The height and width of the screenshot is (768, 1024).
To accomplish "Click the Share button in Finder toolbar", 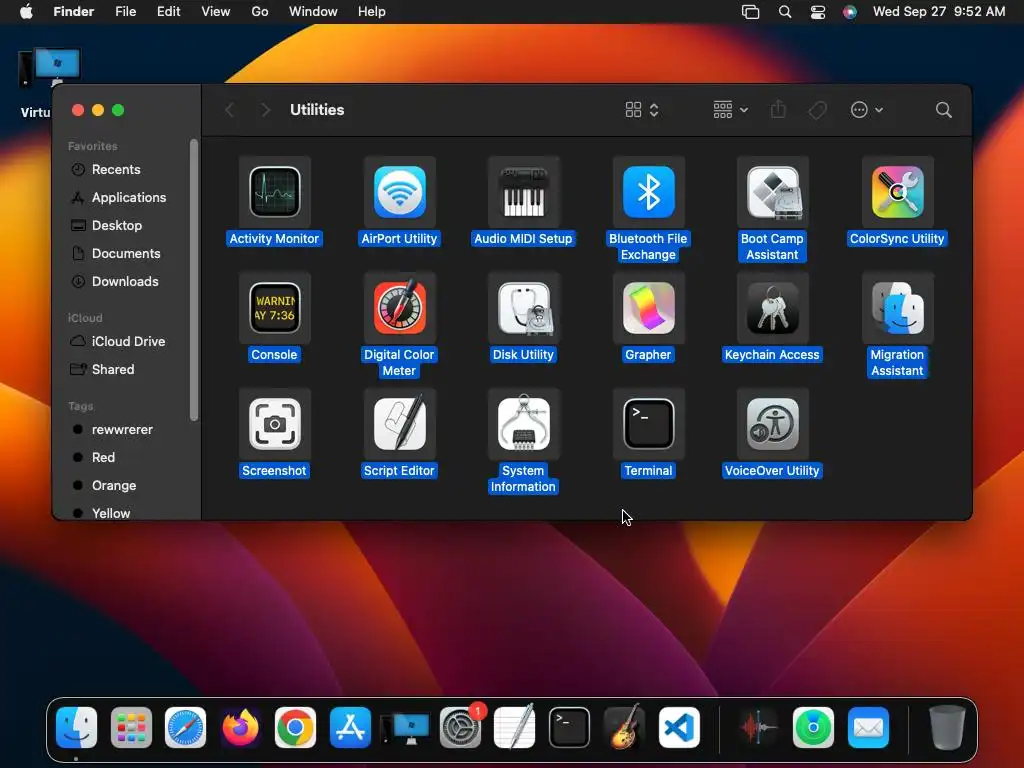I will point(778,110).
